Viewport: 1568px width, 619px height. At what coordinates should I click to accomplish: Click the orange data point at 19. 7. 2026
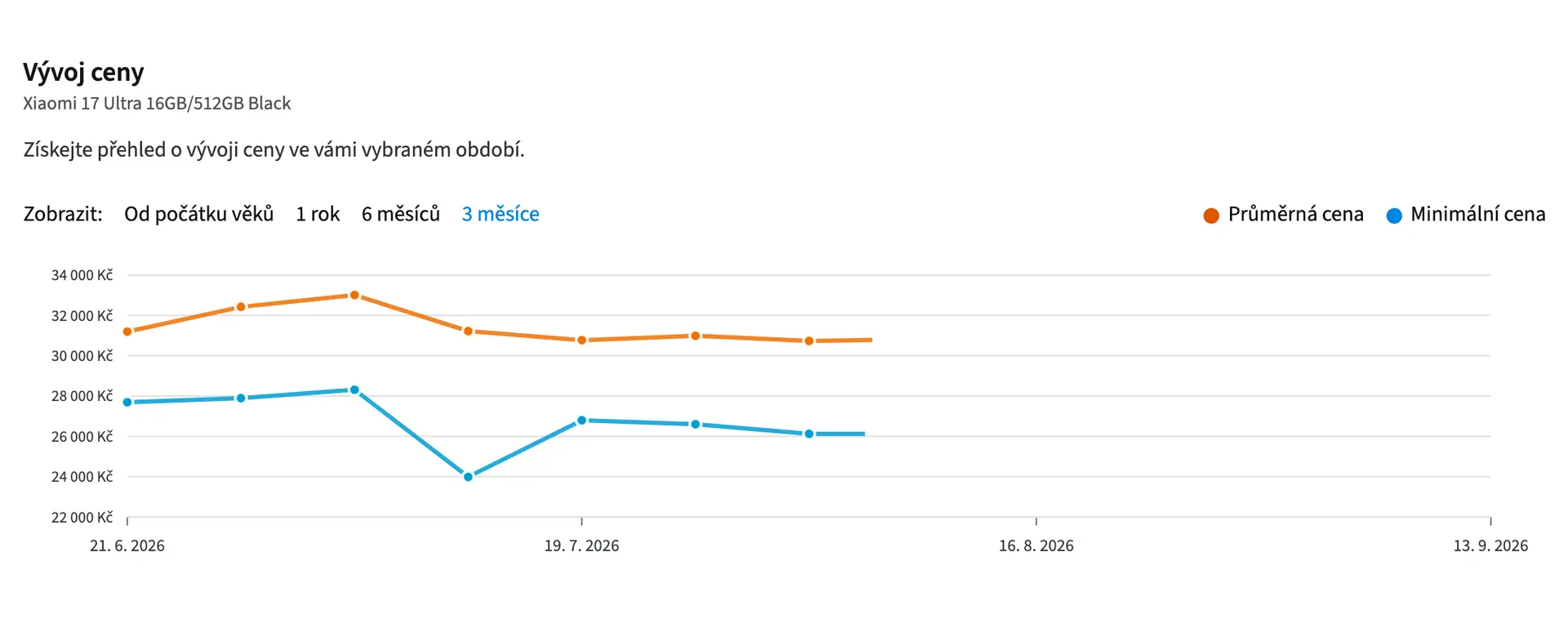pyautogui.click(x=581, y=341)
